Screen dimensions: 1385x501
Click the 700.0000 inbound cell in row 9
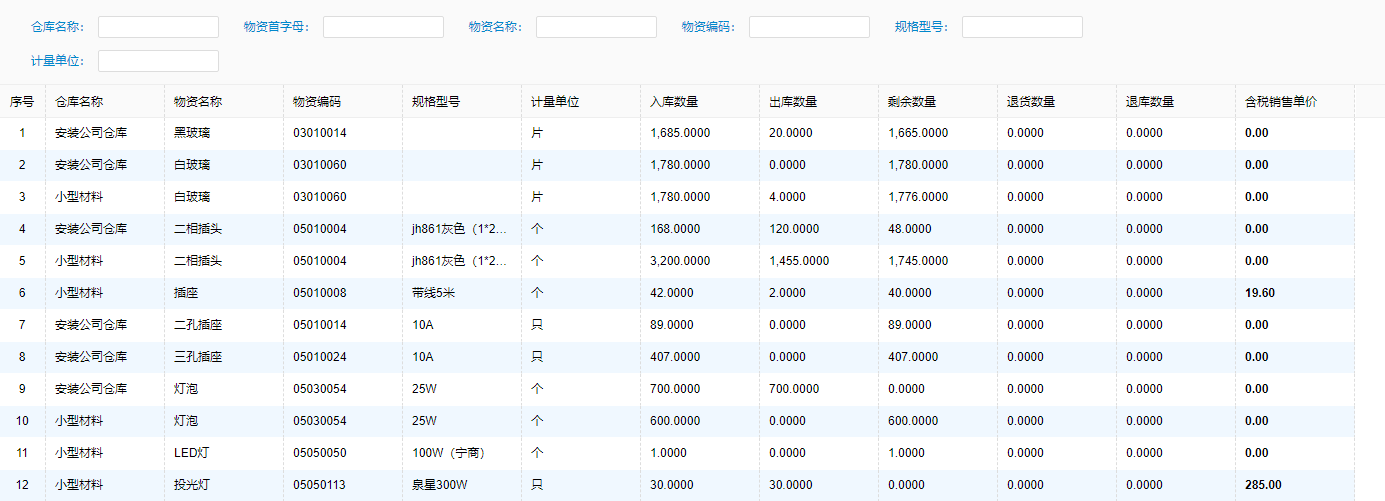coord(675,389)
